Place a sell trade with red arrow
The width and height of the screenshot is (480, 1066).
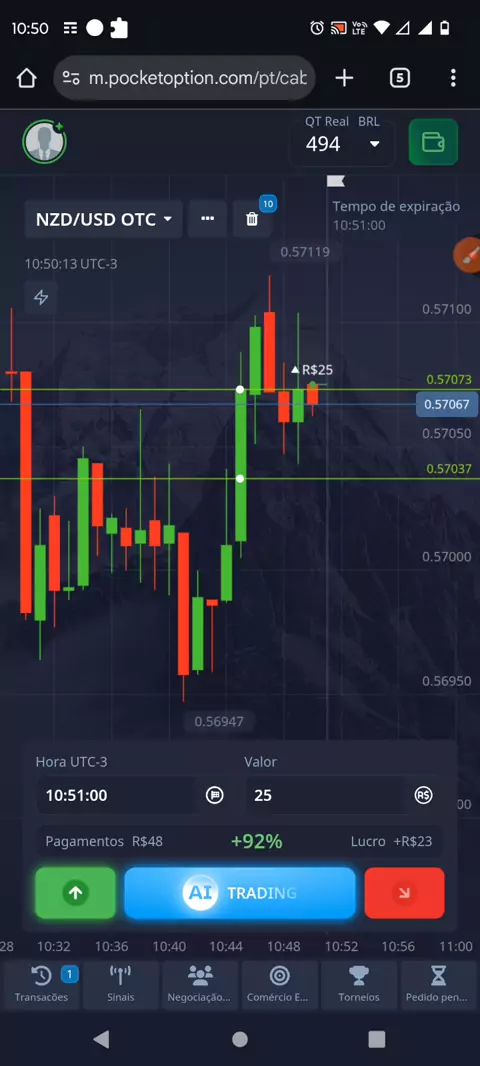click(x=405, y=893)
